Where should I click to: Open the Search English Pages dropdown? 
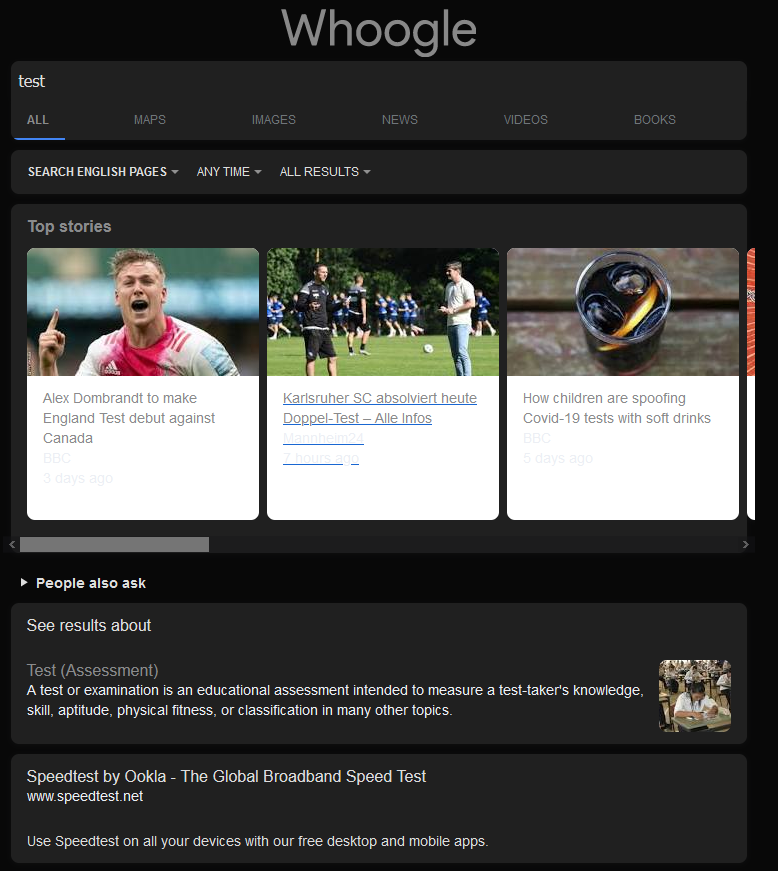pos(103,172)
